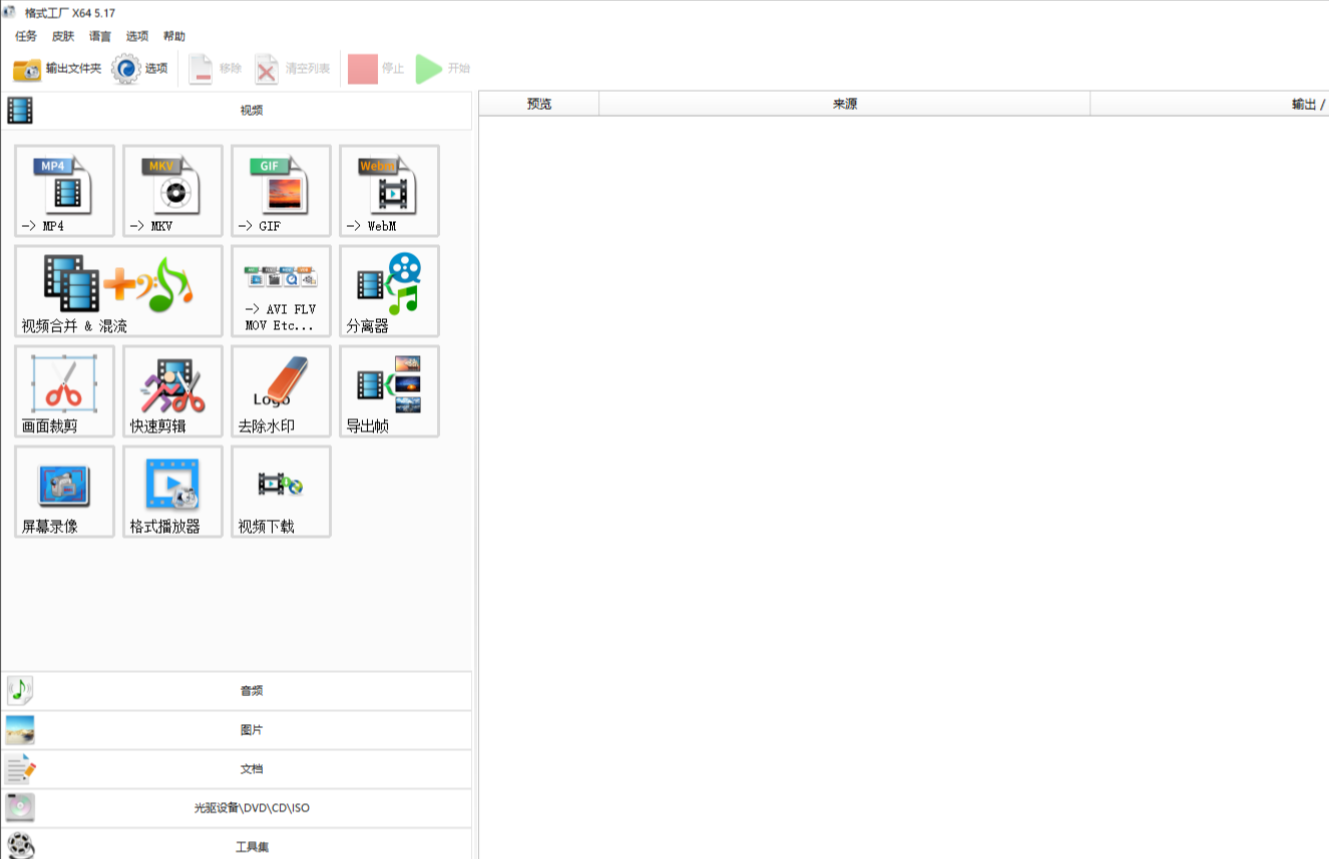The width and height of the screenshot is (1329, 859).
Task: Open the 去除水印 watermark remover
Action: point(281,391)
